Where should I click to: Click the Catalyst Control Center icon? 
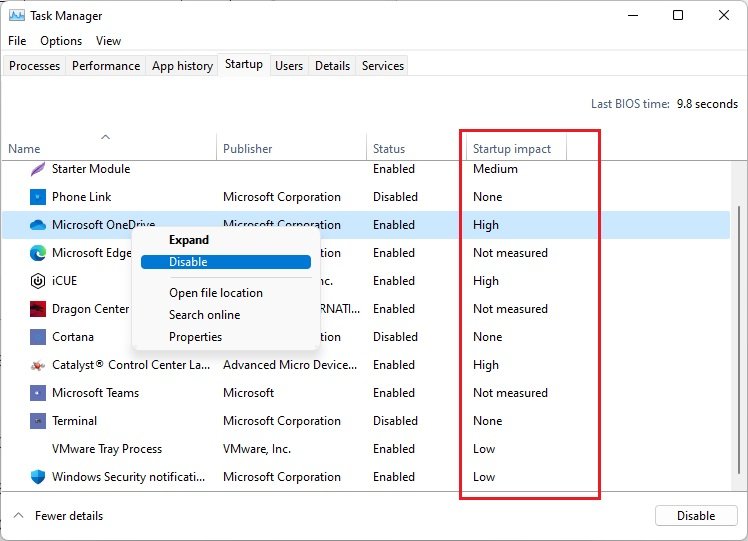(38, 365)
